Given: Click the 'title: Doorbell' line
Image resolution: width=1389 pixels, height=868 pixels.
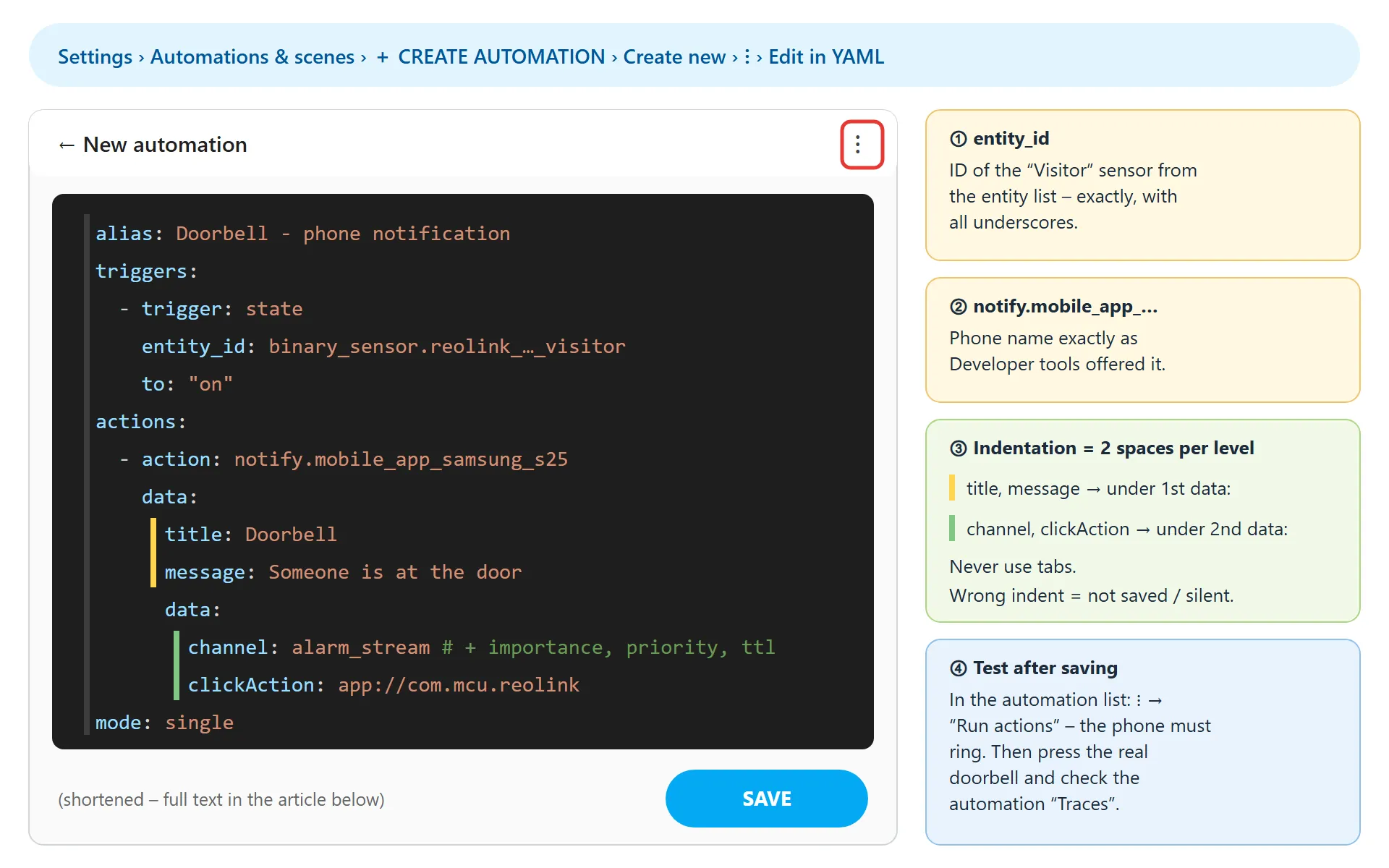Looking at the screenshot, I should tap(251, 535).
